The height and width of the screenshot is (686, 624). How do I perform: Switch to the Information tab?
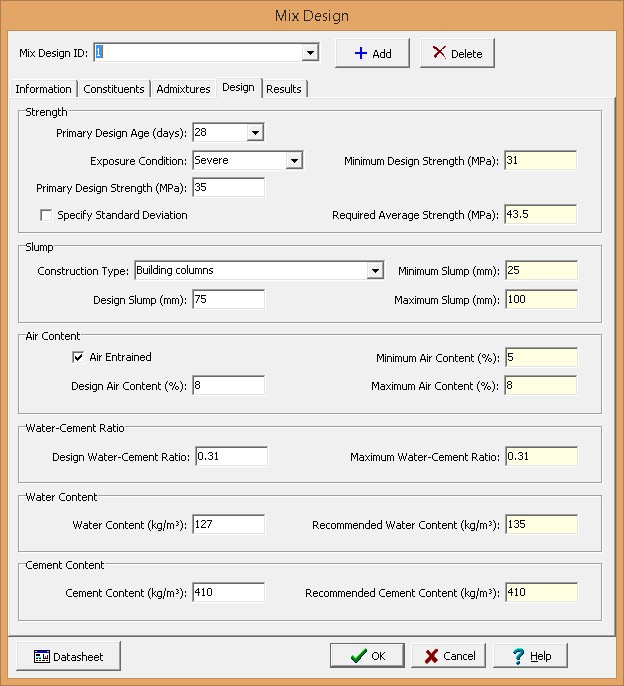coord(44,89)
